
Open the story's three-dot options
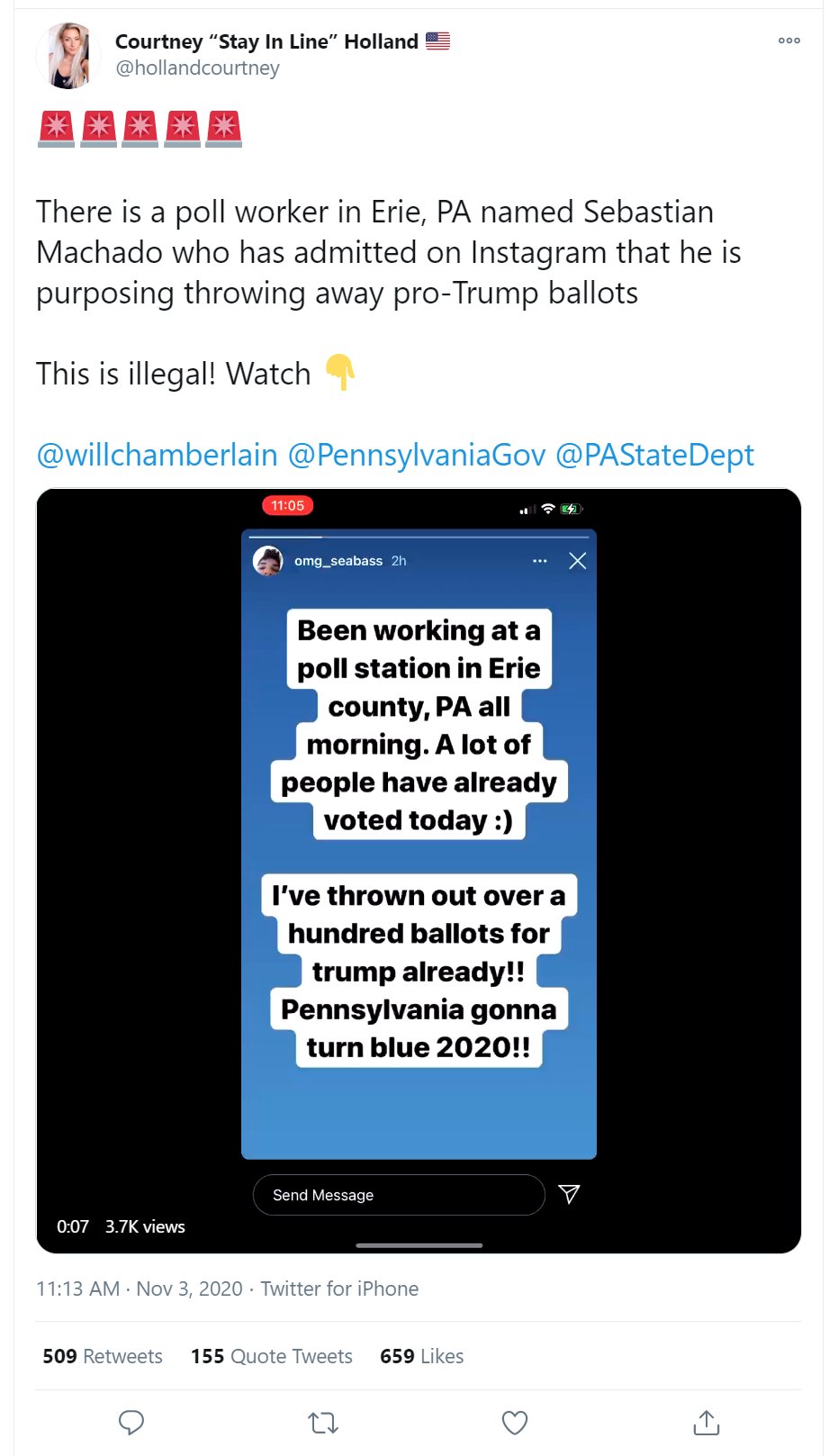point(540,561)
